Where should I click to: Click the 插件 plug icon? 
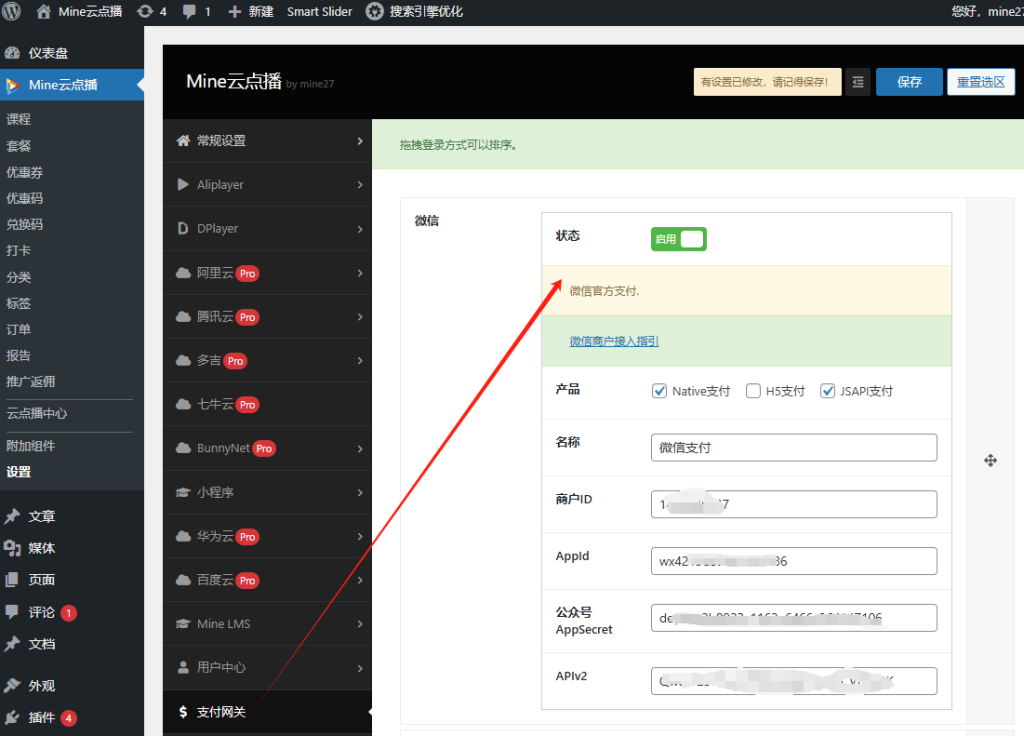point(12,717)
